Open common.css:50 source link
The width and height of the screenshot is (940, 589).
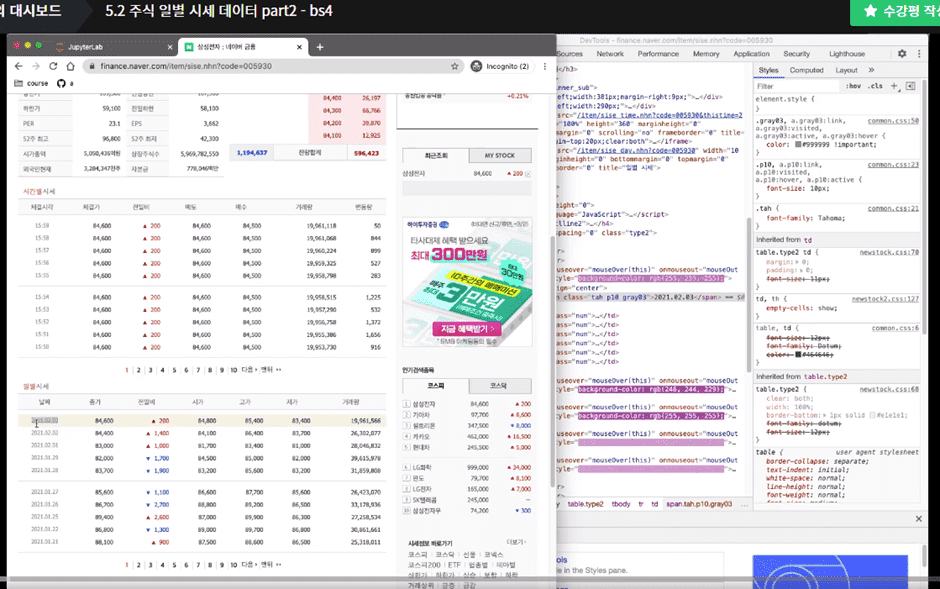[893, 120]
